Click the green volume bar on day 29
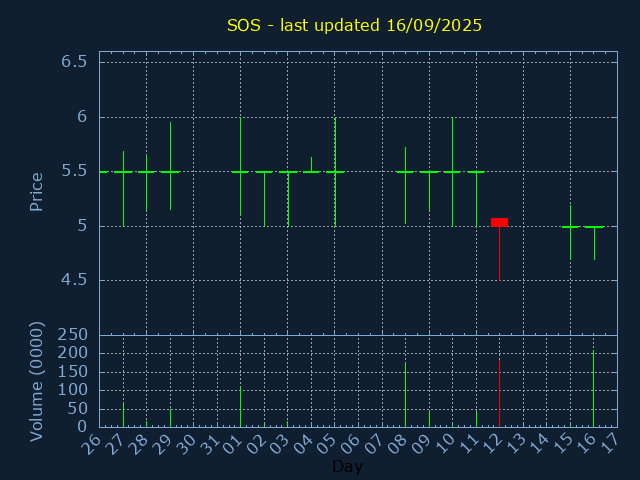Image resolution: width=640 pixels, height=480 pixels. click(x=171, y=418)
